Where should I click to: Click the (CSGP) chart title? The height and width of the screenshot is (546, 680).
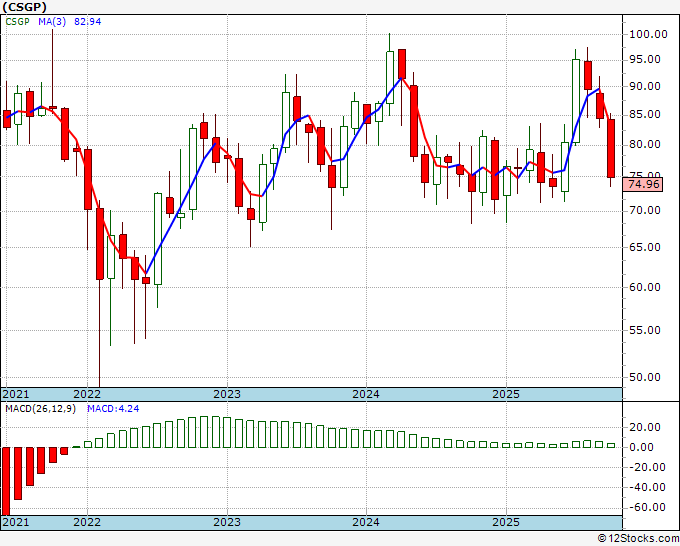coord(24,7)
